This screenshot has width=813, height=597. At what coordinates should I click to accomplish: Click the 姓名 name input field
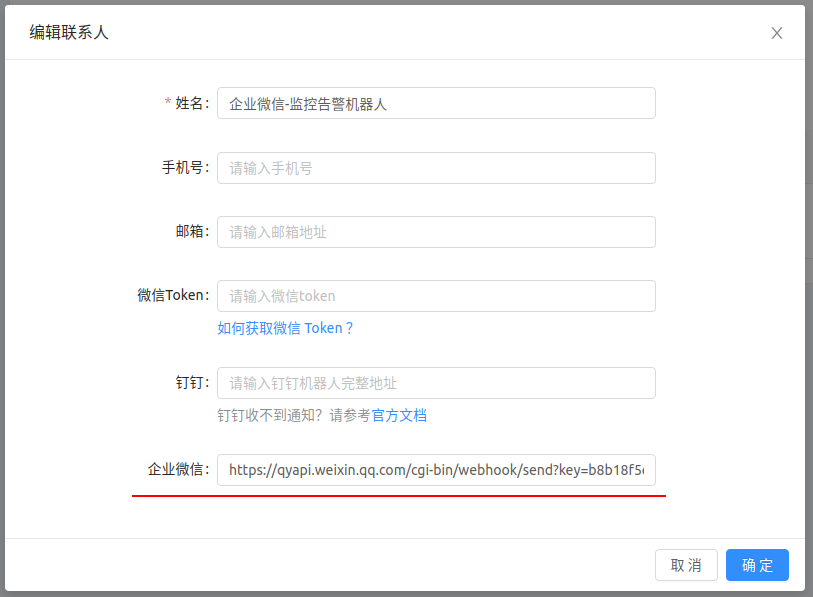[436, 103]
